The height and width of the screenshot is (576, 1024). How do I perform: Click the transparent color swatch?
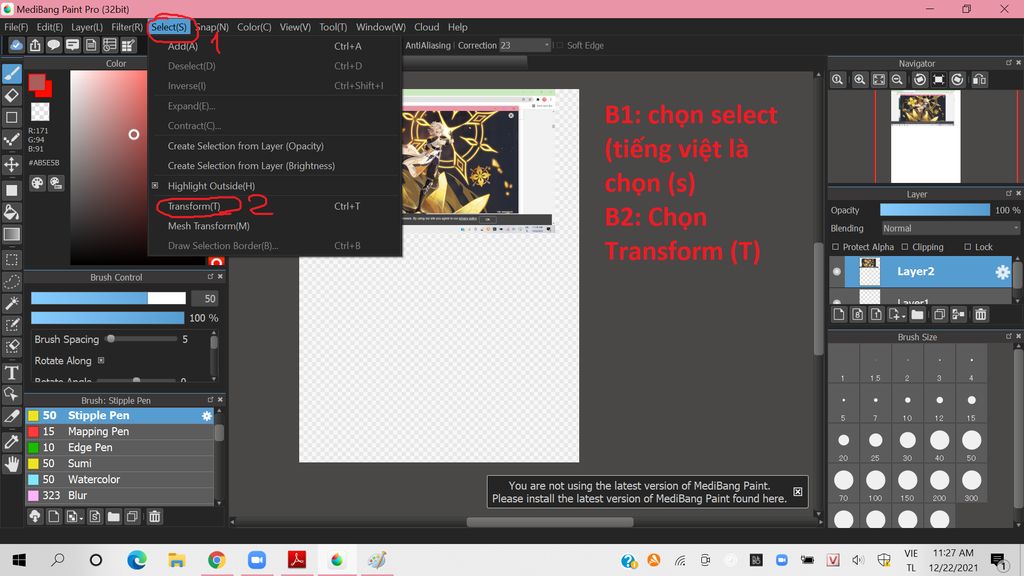[40, 112]
